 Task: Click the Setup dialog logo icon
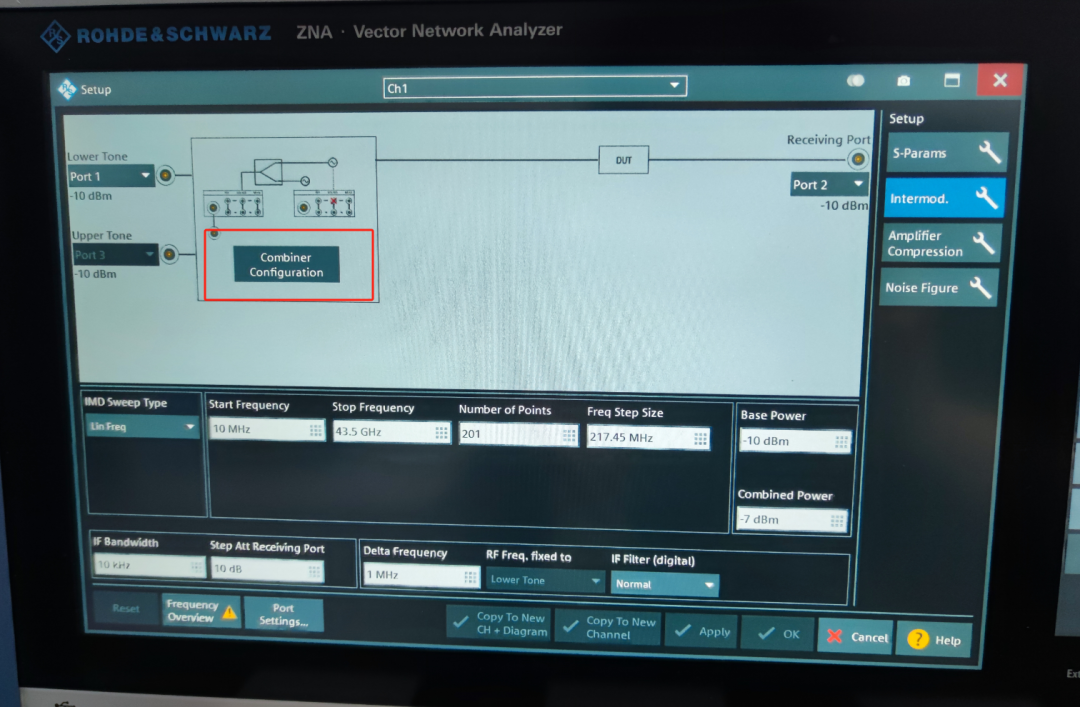click(x=67, y=89)
